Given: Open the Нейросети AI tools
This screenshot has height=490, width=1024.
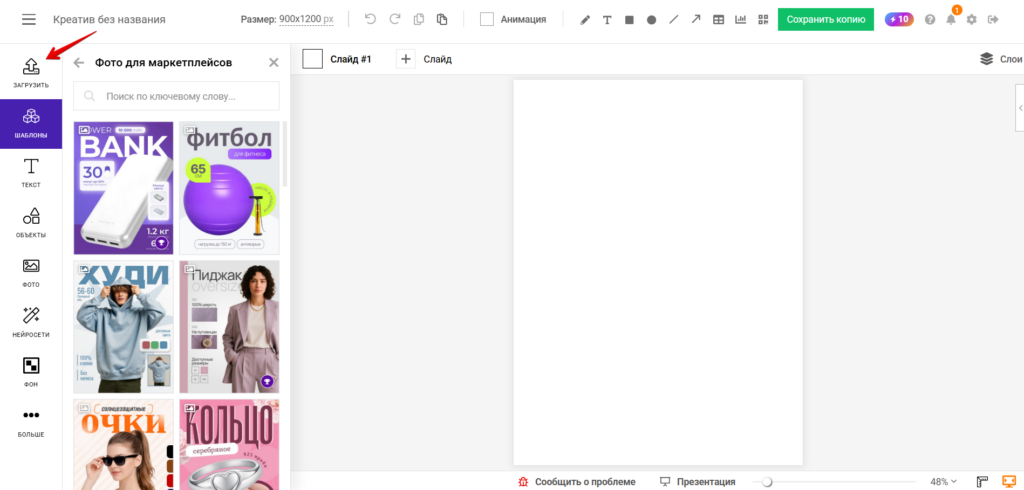Looking at the screenshot, I should (31, 322).
